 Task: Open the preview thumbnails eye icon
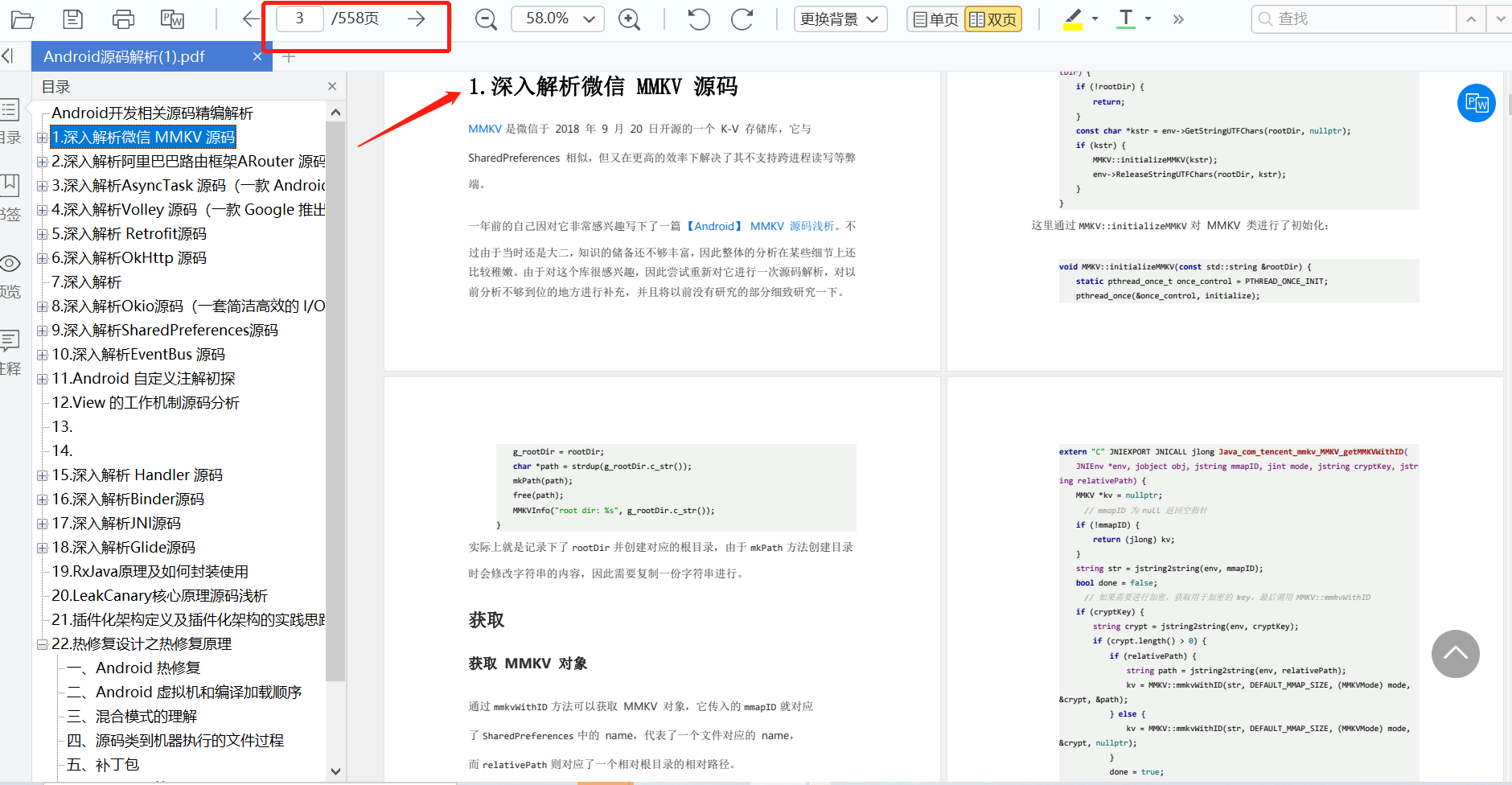10,263
